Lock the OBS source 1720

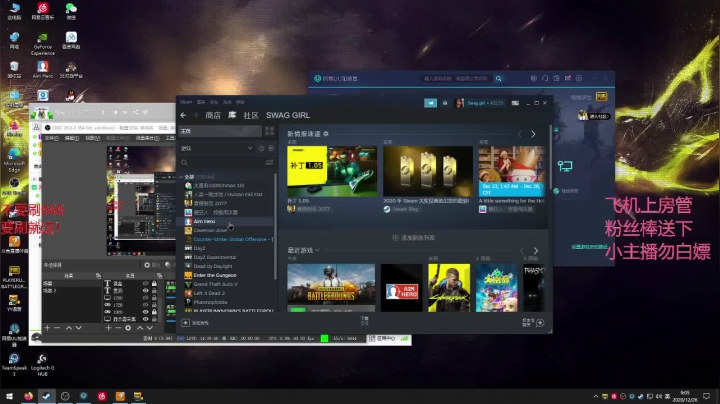[154, 304]
